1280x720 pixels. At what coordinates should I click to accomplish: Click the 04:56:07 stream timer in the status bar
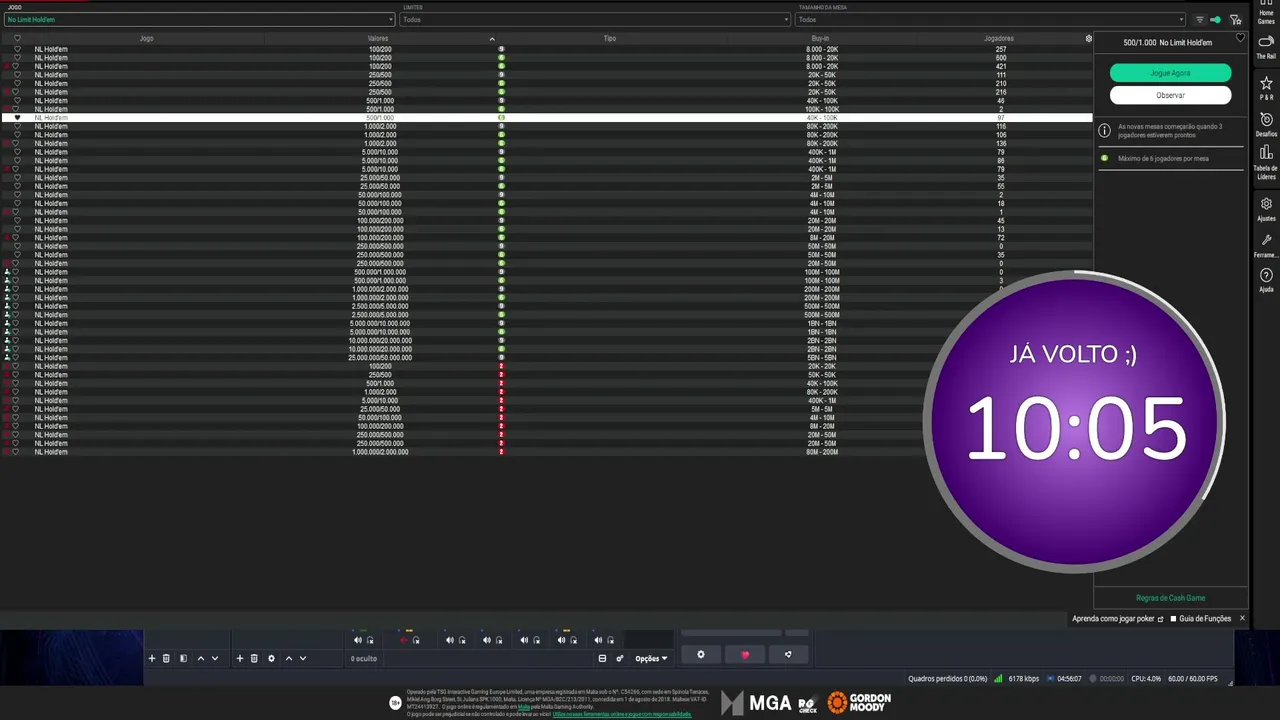tap(1069, 679)
